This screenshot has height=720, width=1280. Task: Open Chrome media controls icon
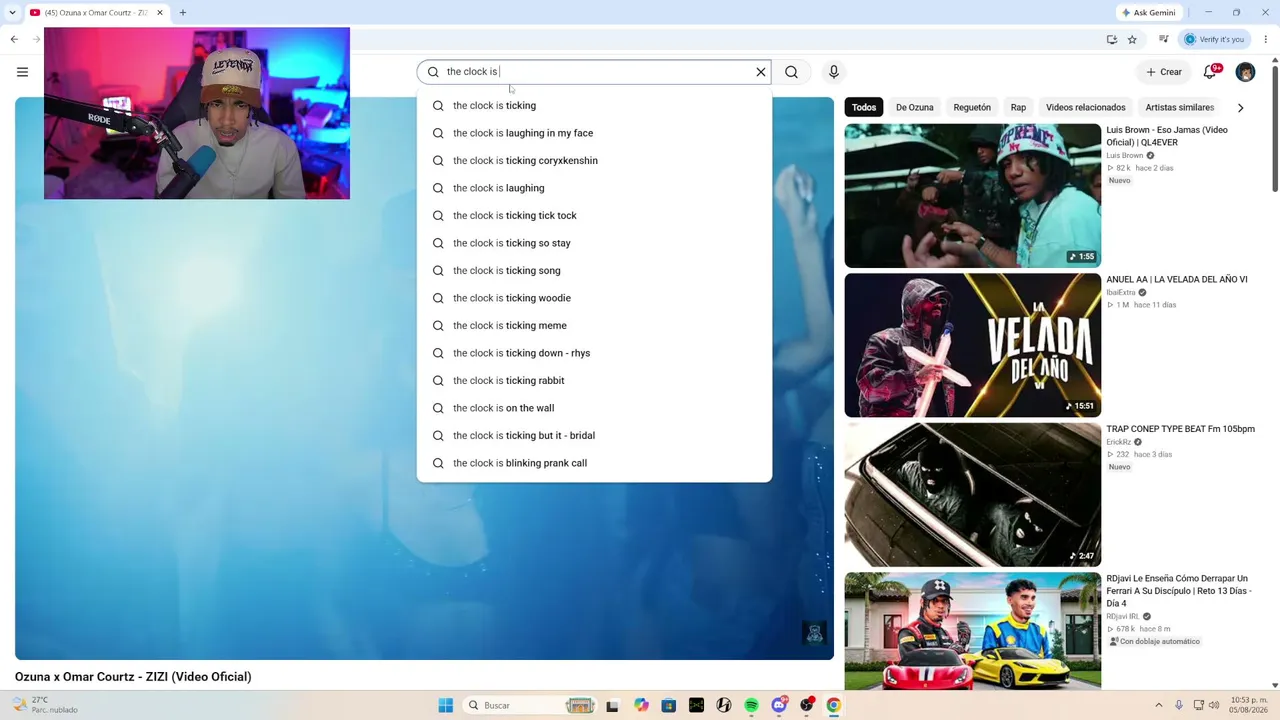coord(1164,39)
